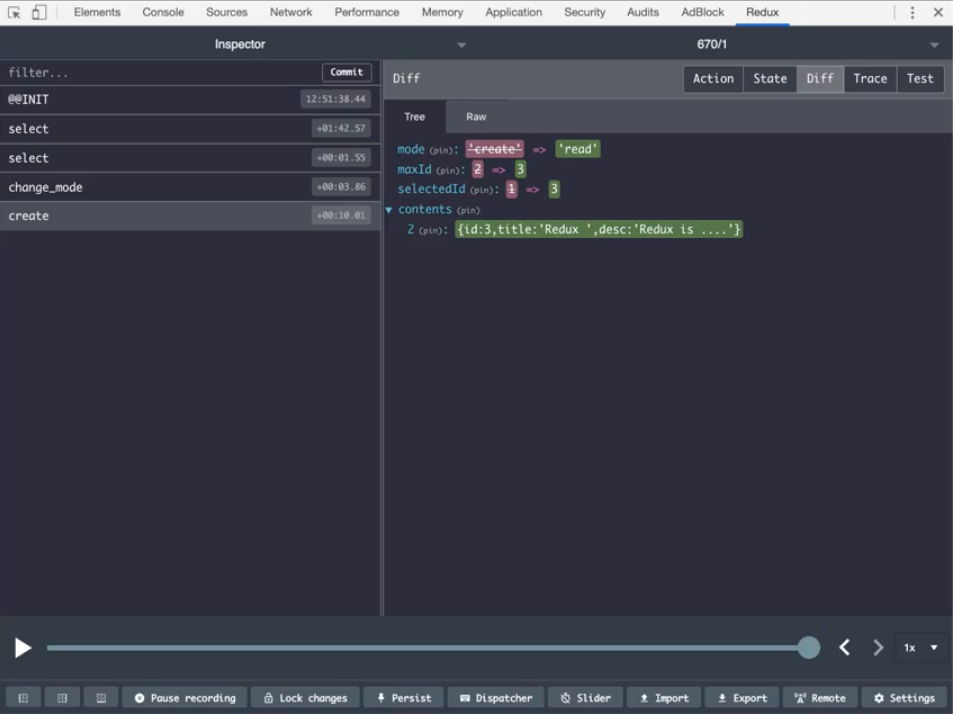Image resolution: width=953 pixels, height=714 pixels.
Task: Open the AdBlock tab
Action: click(702, 12)
